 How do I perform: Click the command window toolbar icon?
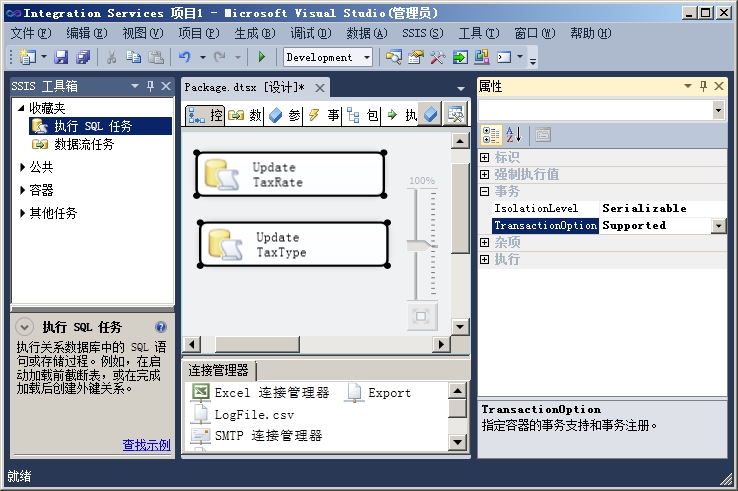[504, 57]
